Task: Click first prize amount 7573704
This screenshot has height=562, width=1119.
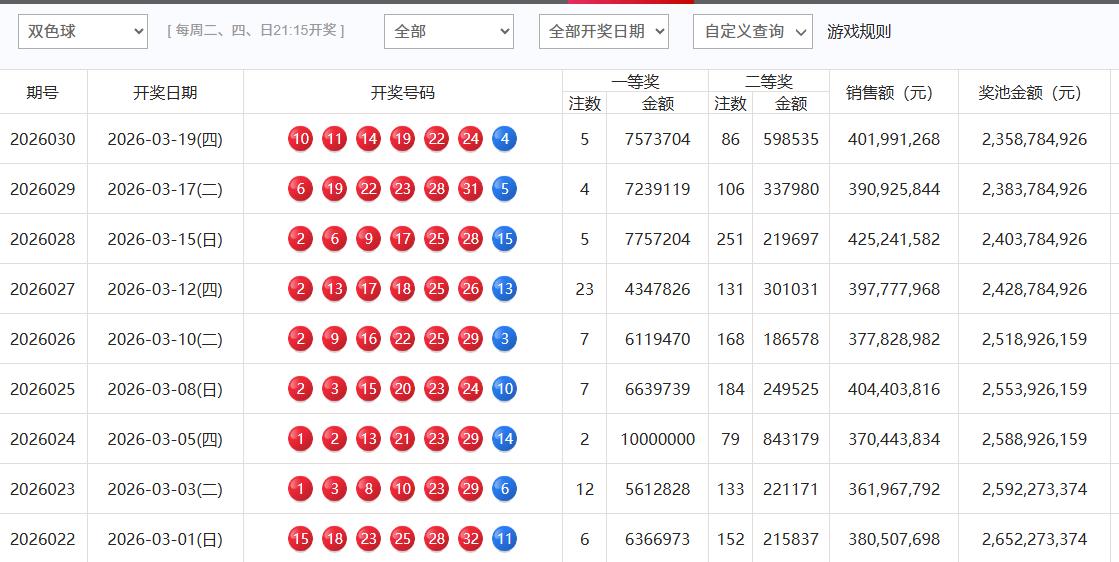Action: pyautogui.click(x=657, y=139)
